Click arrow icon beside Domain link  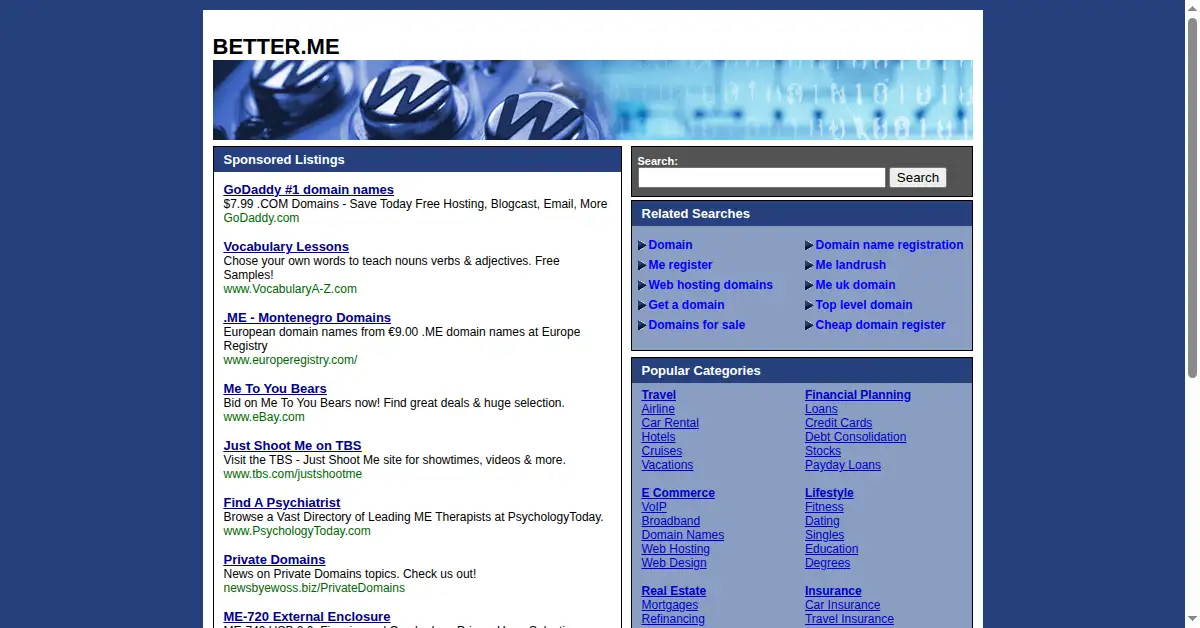(642, 245)
